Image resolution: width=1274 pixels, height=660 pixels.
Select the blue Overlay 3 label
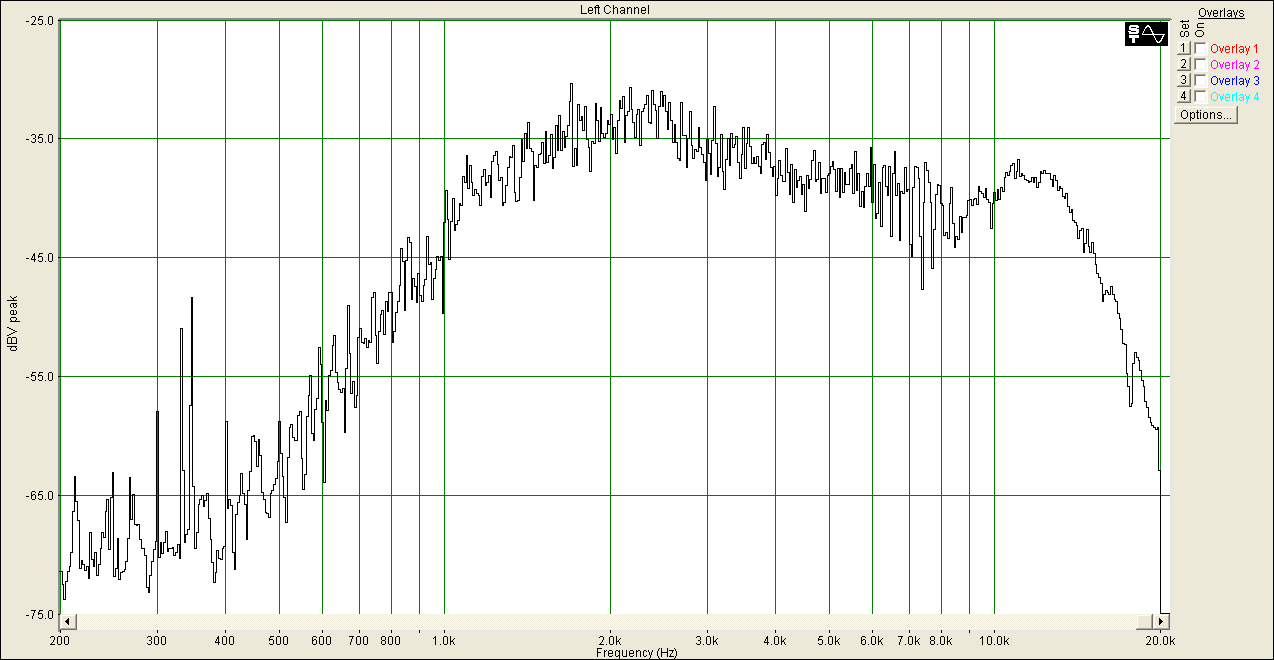pos(1234,80)
